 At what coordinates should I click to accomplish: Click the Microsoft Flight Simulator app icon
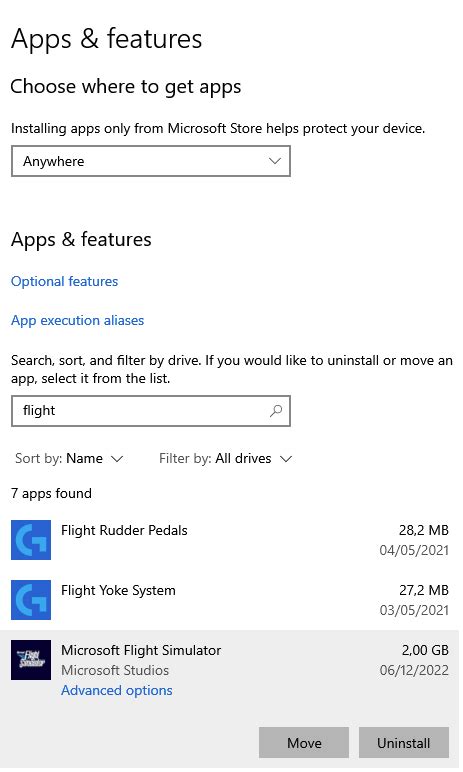(31, 660)
